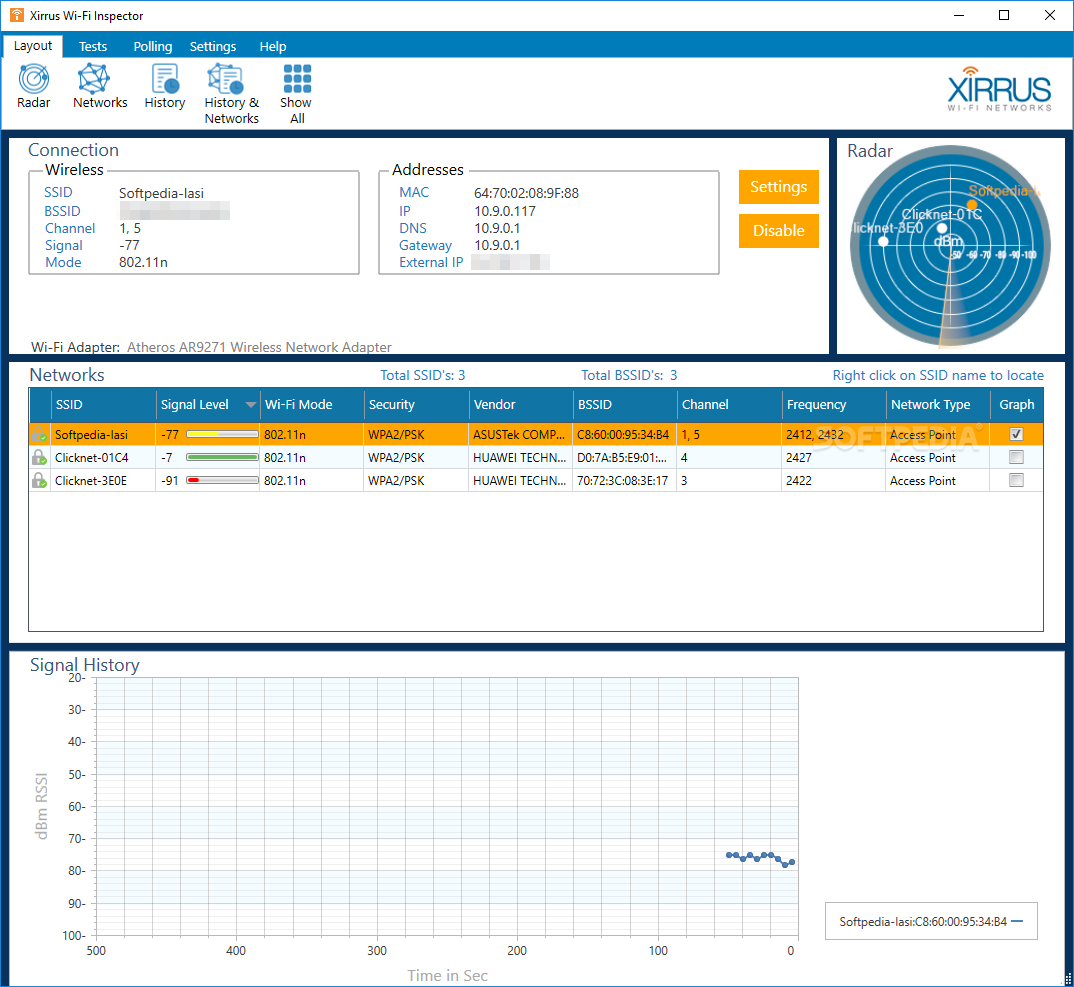Open the Help tab

[273, 47]
